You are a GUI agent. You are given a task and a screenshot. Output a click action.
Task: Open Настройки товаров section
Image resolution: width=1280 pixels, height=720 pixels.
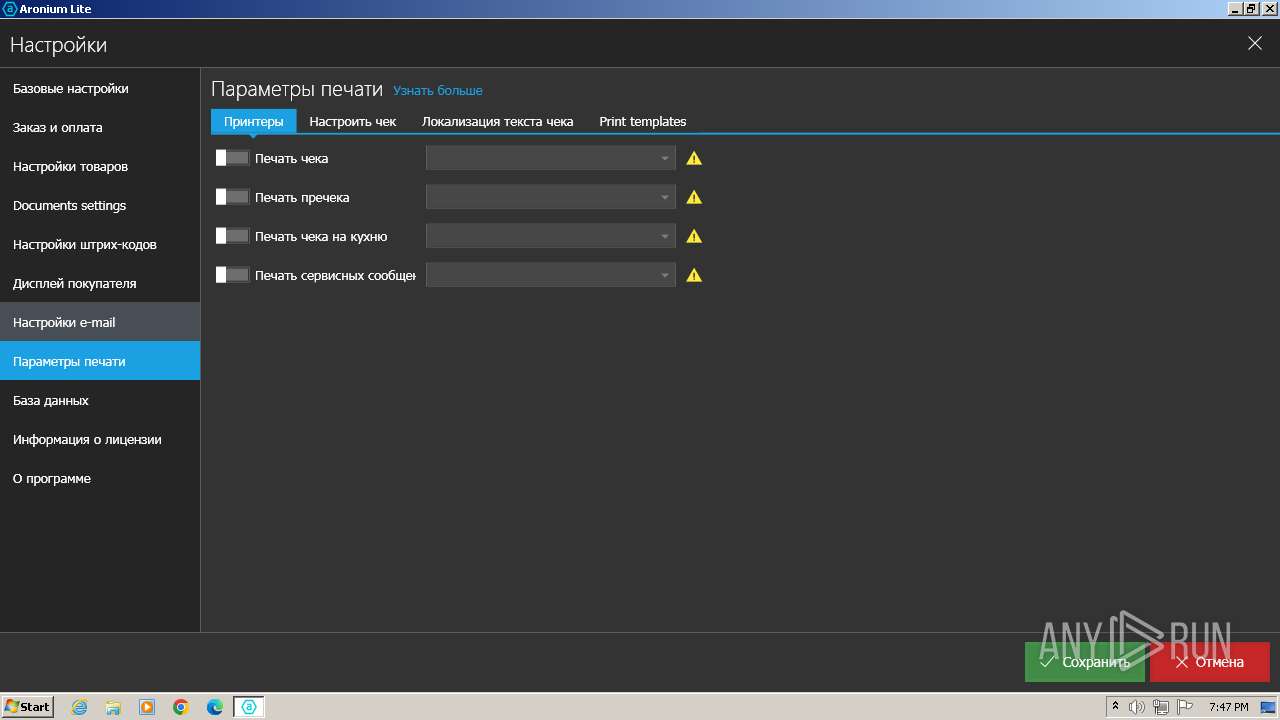pyautogui.click(x=100, y=166)
